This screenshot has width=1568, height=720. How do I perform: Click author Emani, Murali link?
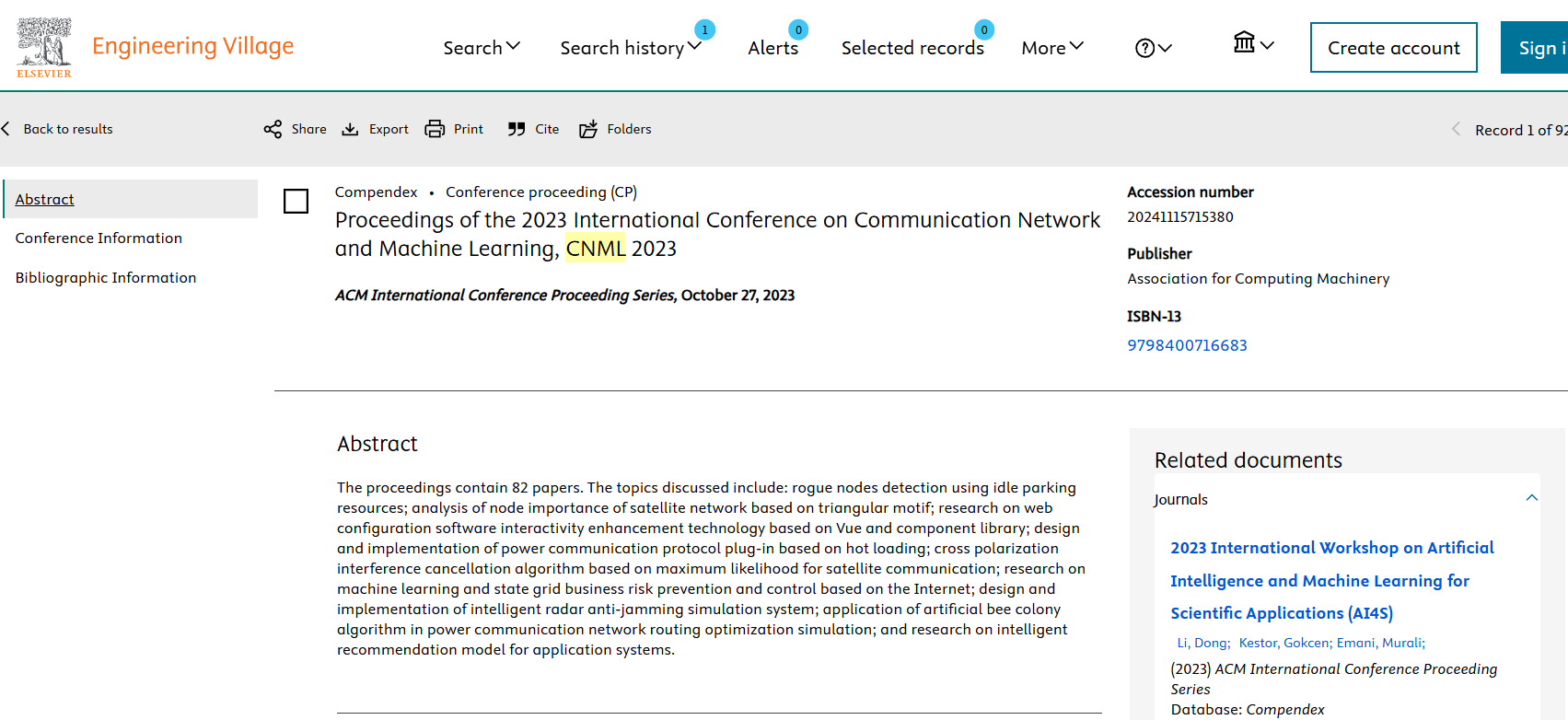pyautogui.click(x=1381, y=643)
